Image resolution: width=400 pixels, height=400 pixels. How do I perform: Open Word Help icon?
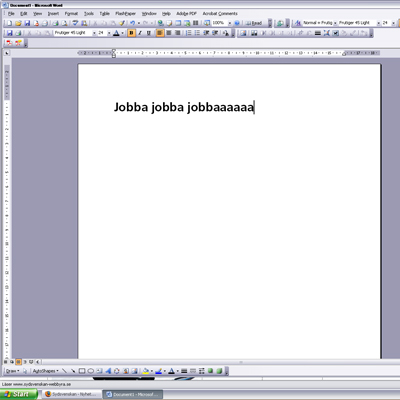(237, 23)
